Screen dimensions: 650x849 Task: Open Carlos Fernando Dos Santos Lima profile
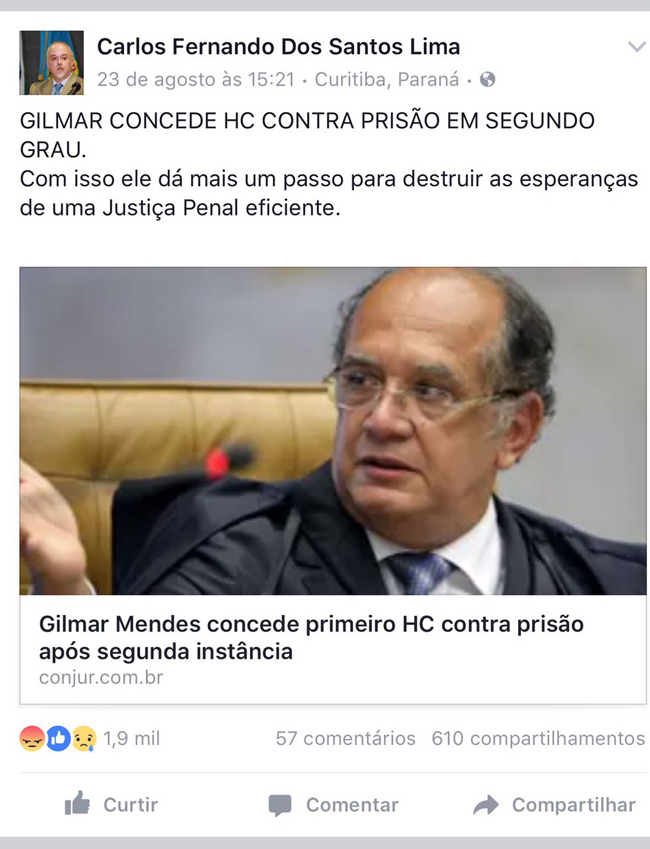tap(278, 47)
